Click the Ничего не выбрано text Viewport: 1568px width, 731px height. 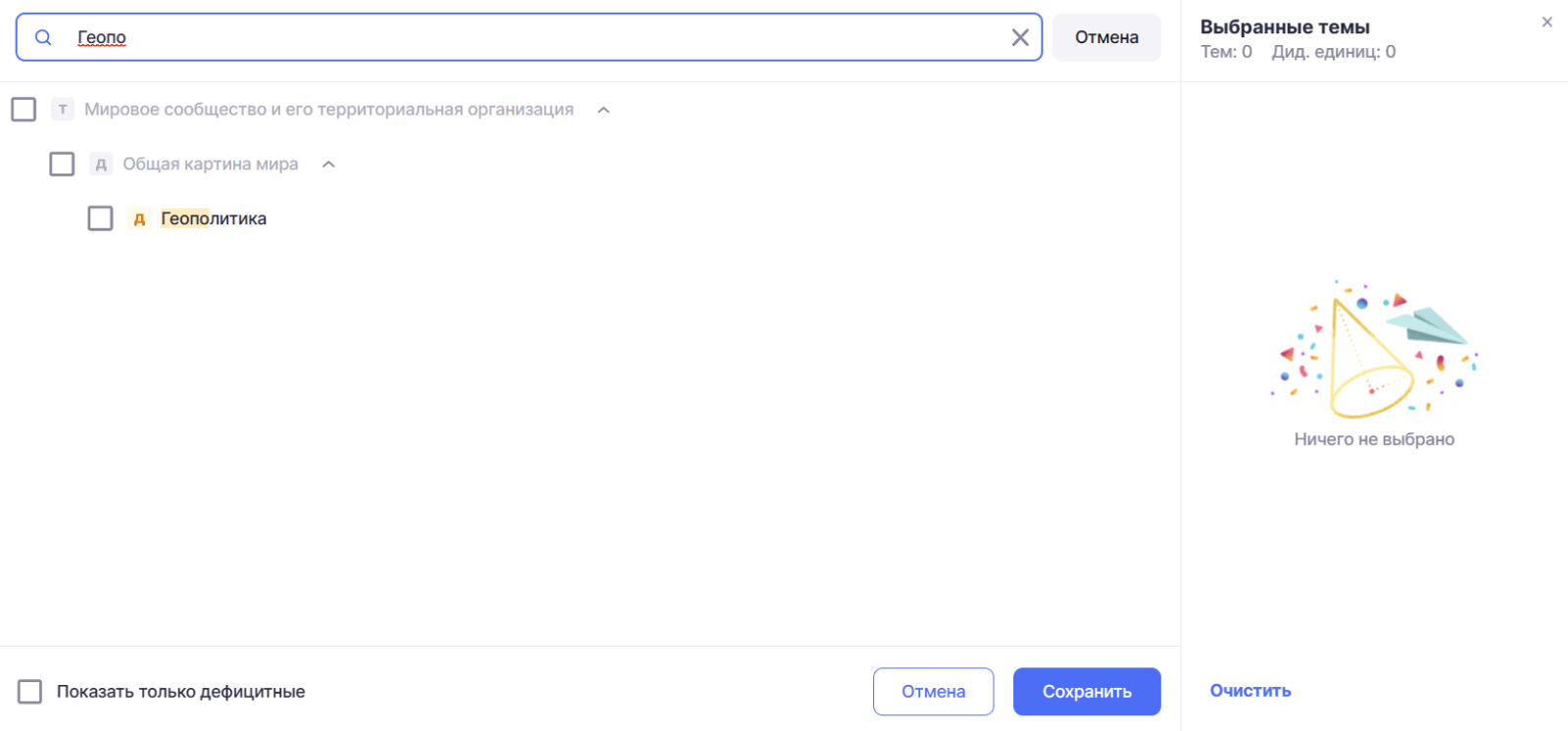pos(1374,439)
